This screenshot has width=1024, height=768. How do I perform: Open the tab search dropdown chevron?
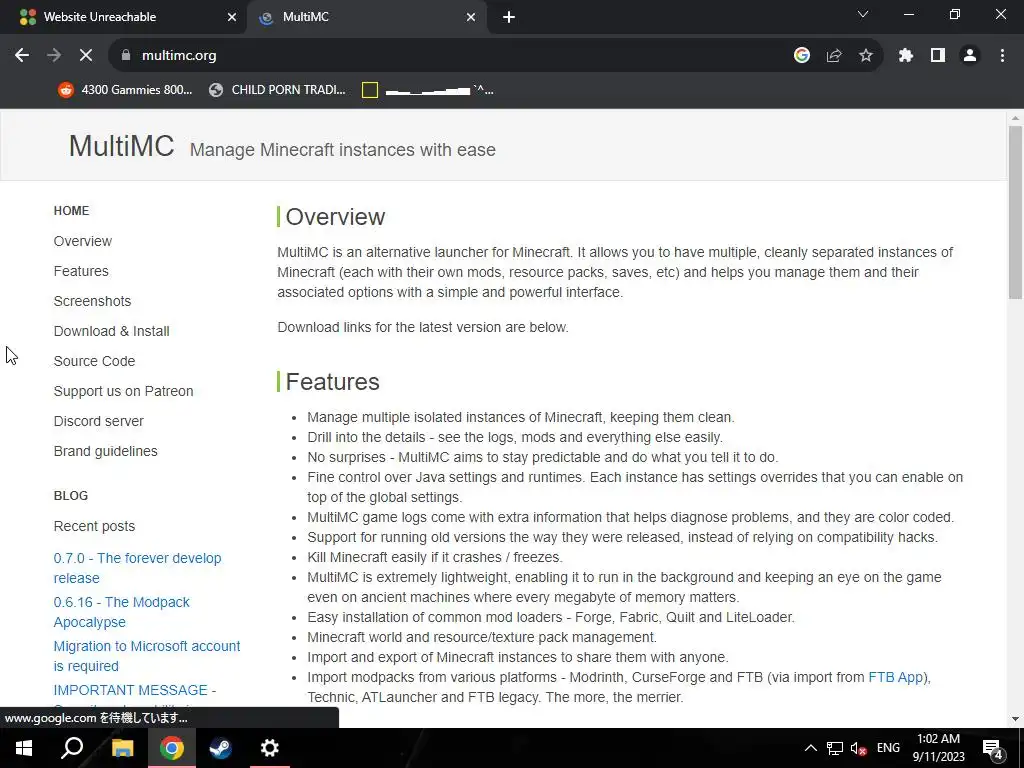coord(863,14)
